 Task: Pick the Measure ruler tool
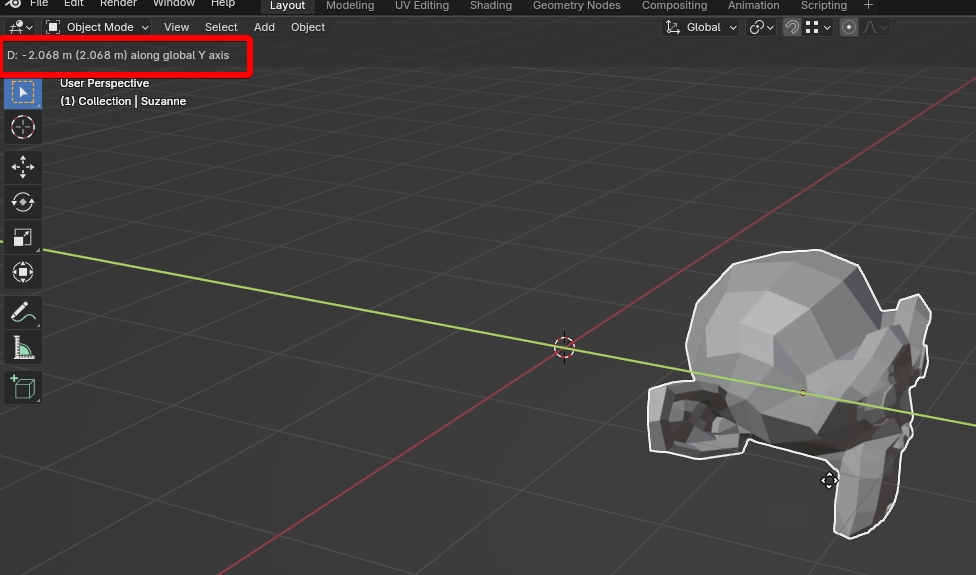coord(23,347)
